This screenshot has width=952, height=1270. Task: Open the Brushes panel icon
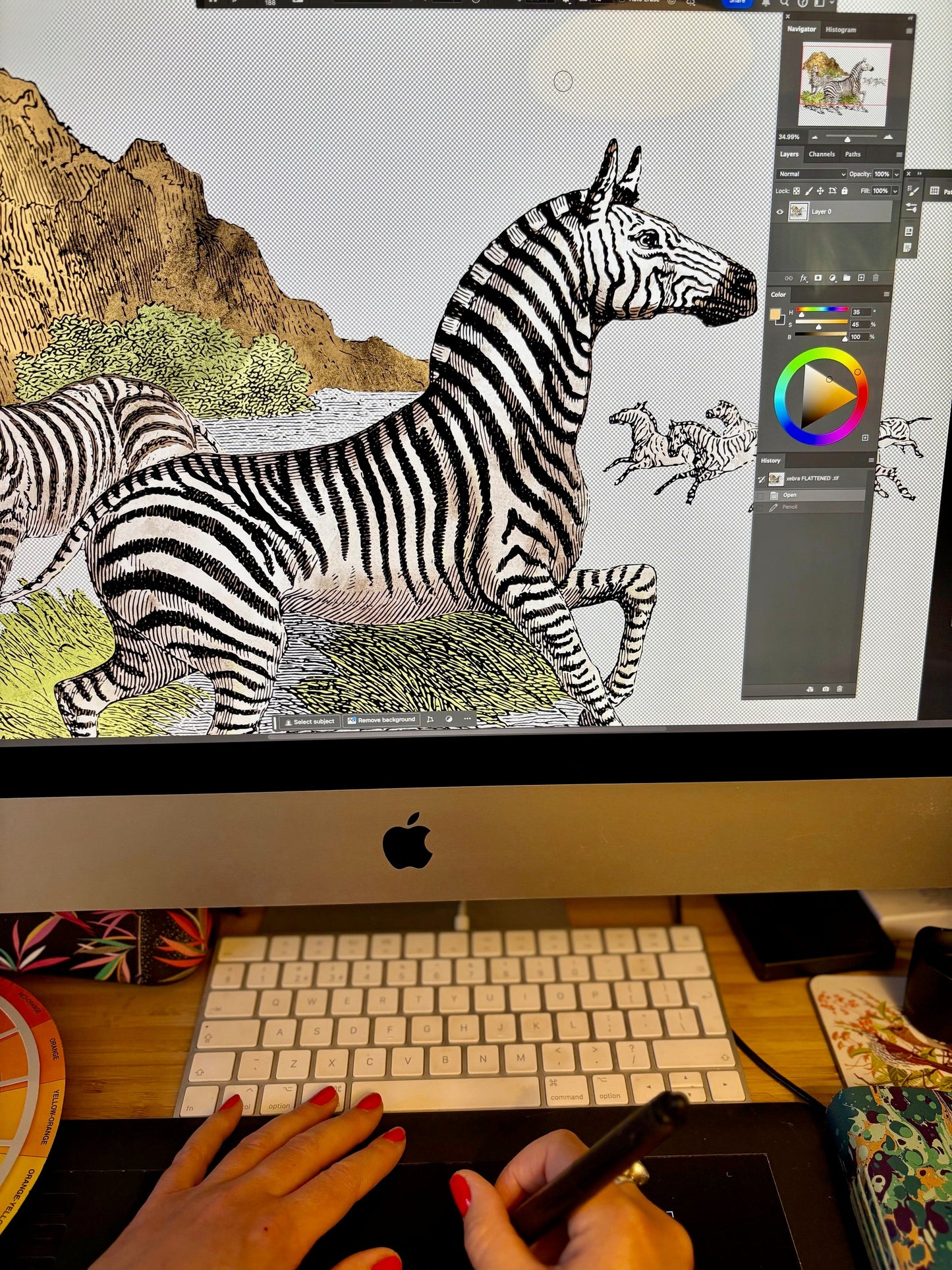(912, 208)
